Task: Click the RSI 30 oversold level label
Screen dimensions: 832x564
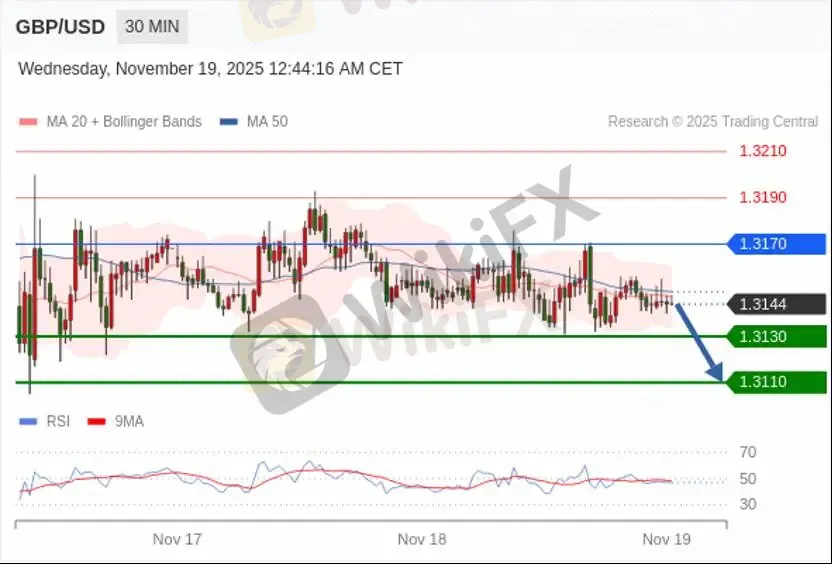Action: pyautogui.click(x=747, y=504)
